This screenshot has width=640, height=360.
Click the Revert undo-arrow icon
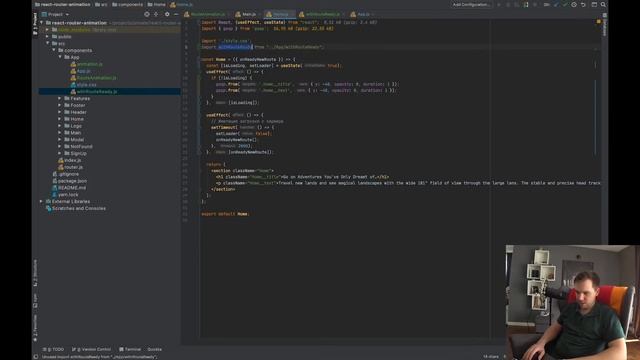[x=583, y=4]
